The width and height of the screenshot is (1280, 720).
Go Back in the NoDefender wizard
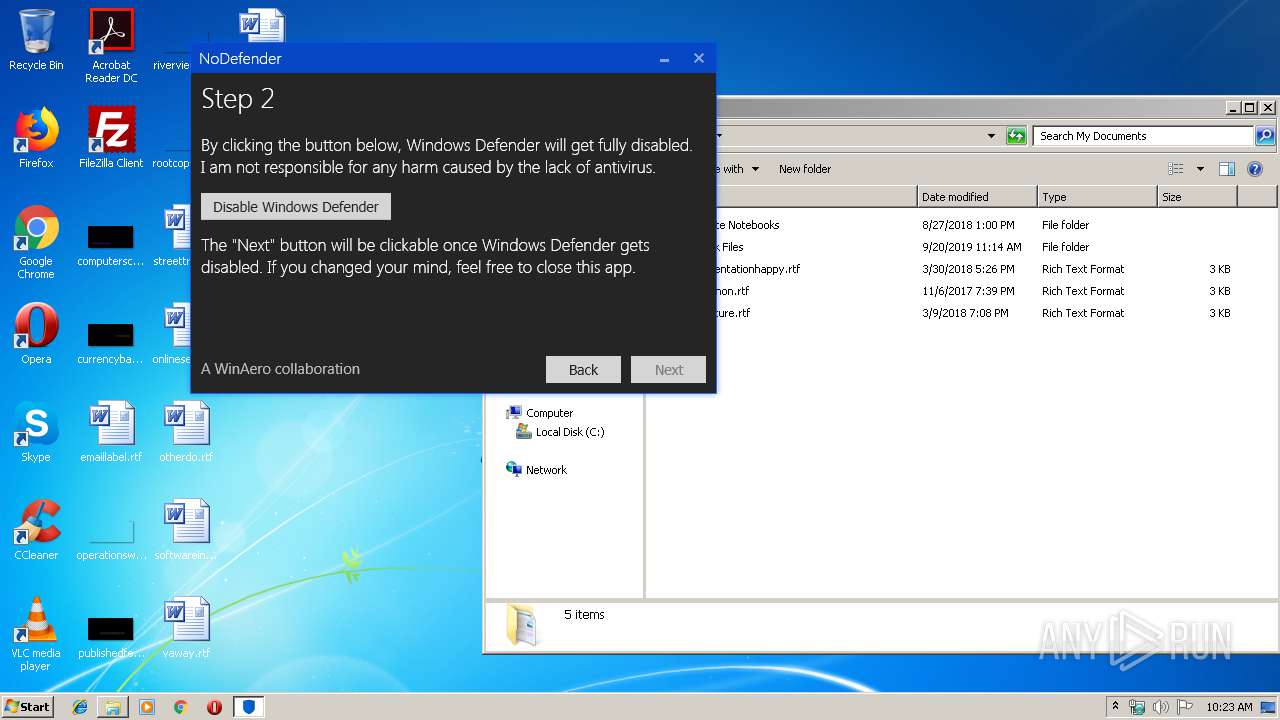583,370
